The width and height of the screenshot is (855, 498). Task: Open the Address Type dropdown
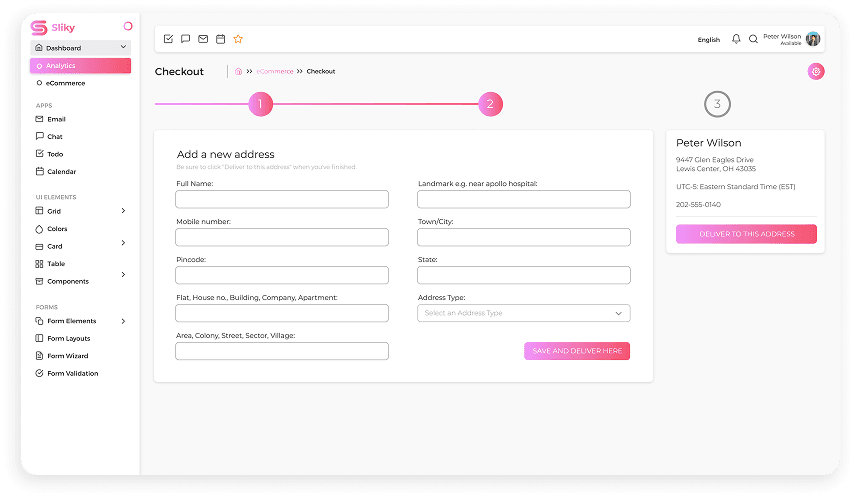tap(523, 313)
